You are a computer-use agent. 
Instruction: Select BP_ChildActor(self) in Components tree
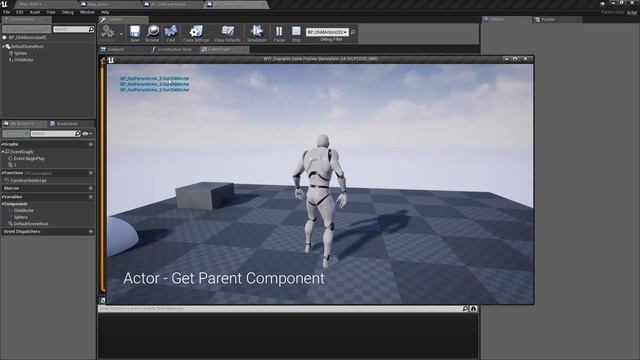click(27, 38)
